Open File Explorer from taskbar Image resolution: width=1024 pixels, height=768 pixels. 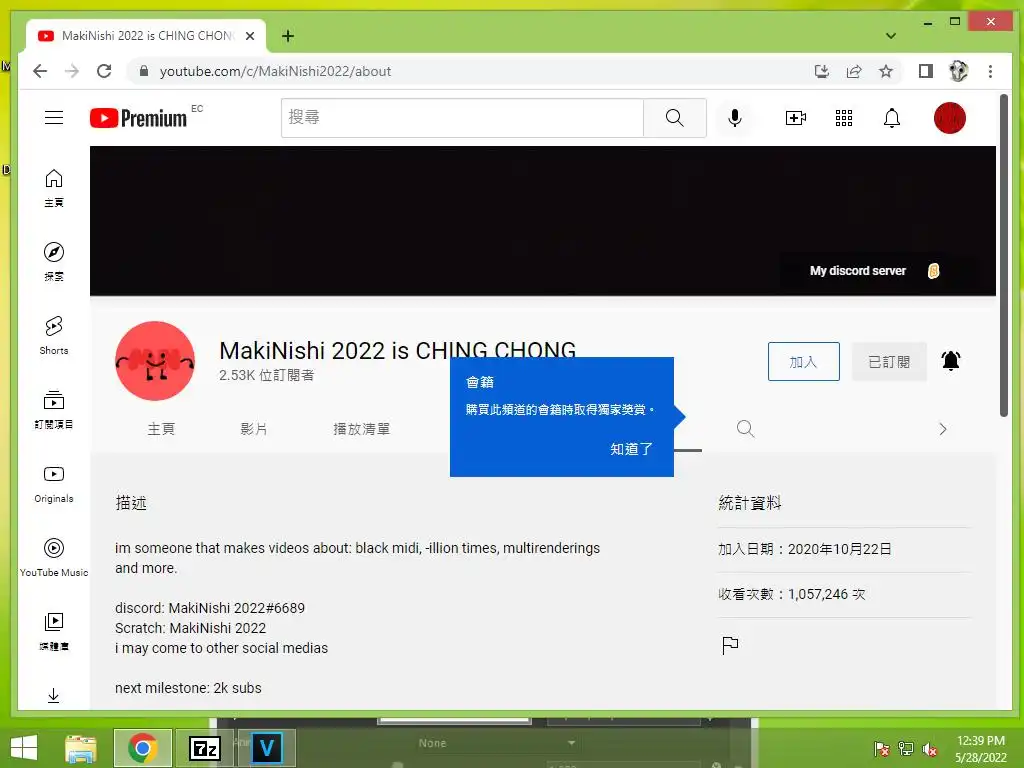coord(81,748)
